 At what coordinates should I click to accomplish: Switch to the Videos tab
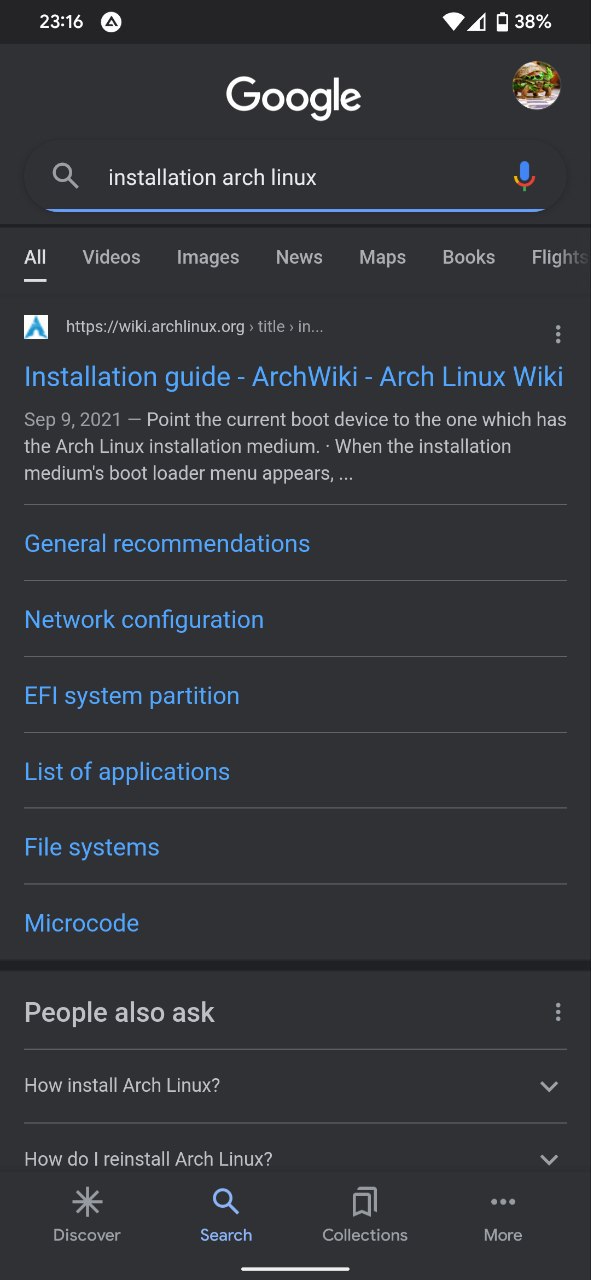[x=111, y=257]
